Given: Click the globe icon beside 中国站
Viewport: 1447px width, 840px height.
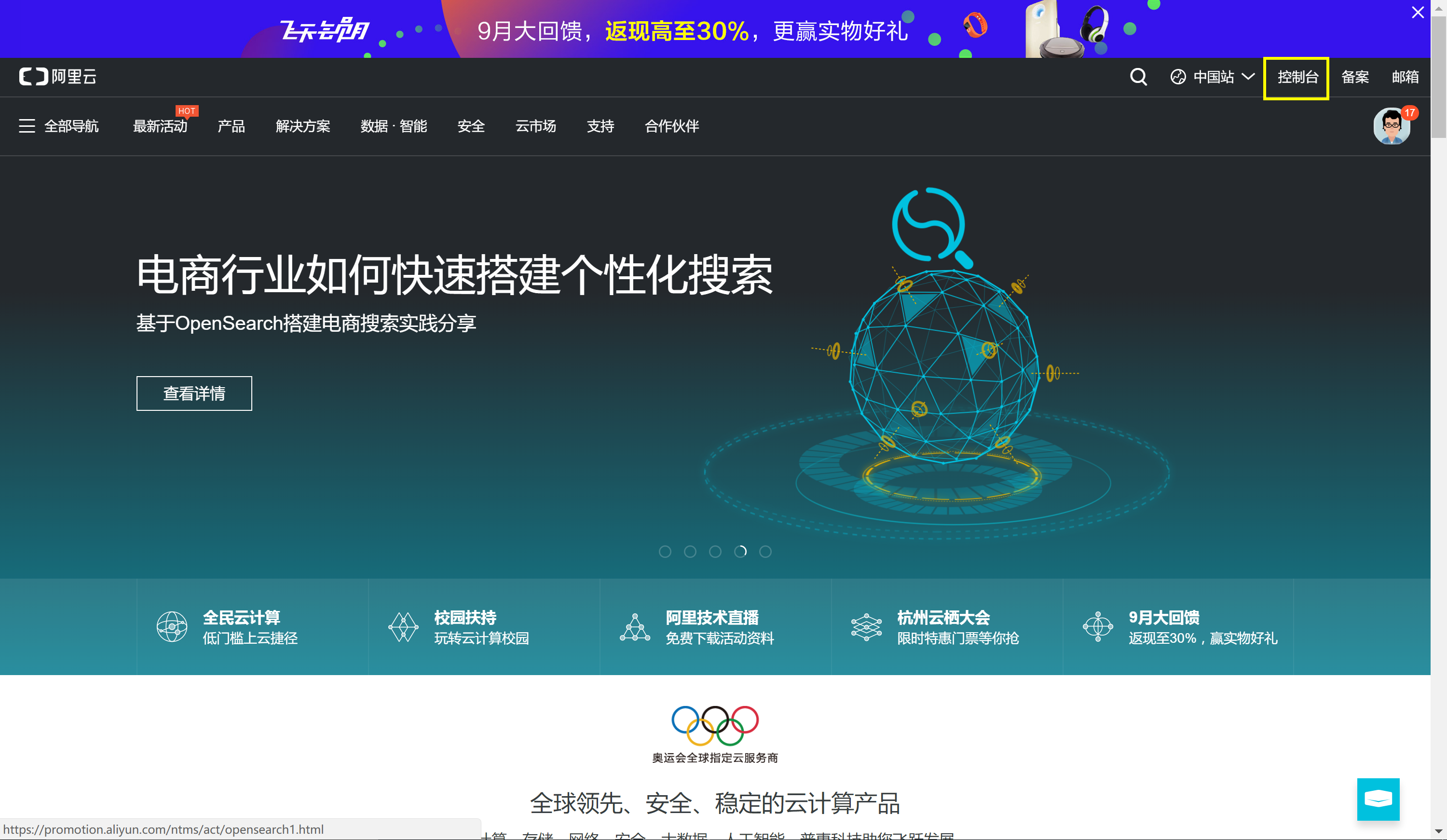Looking at the screenshot, I should pyautogui.click(x=1178, y=77).
